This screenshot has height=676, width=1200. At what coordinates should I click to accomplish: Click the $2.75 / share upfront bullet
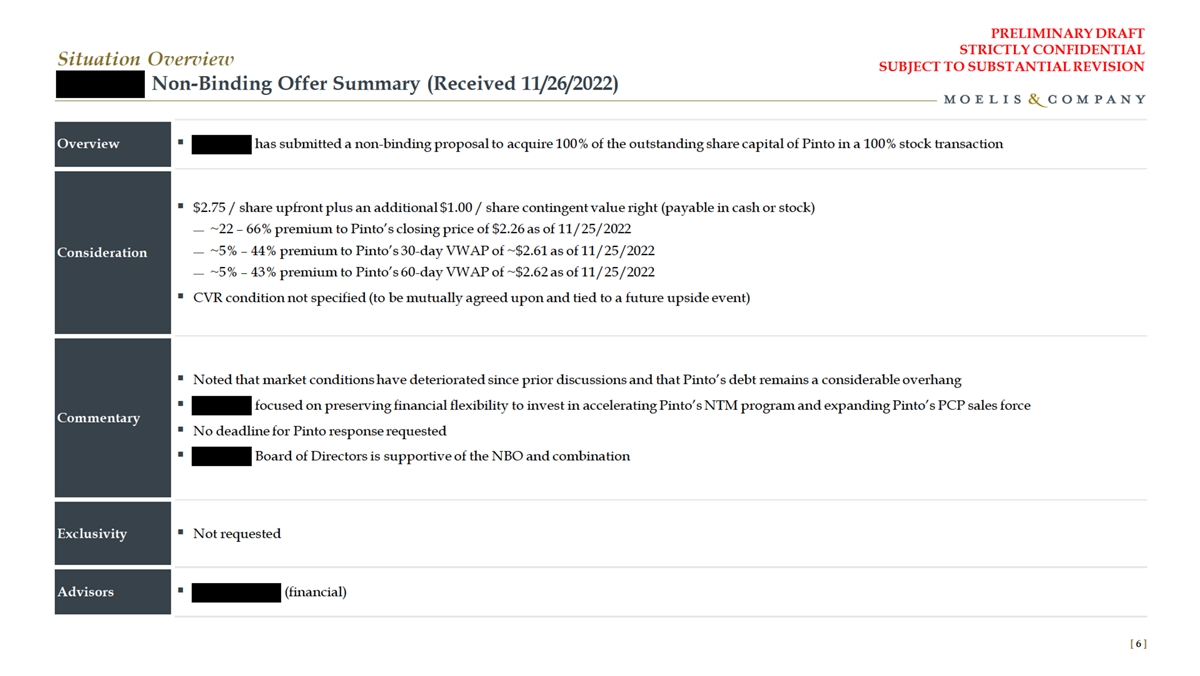tap(503, 208)
